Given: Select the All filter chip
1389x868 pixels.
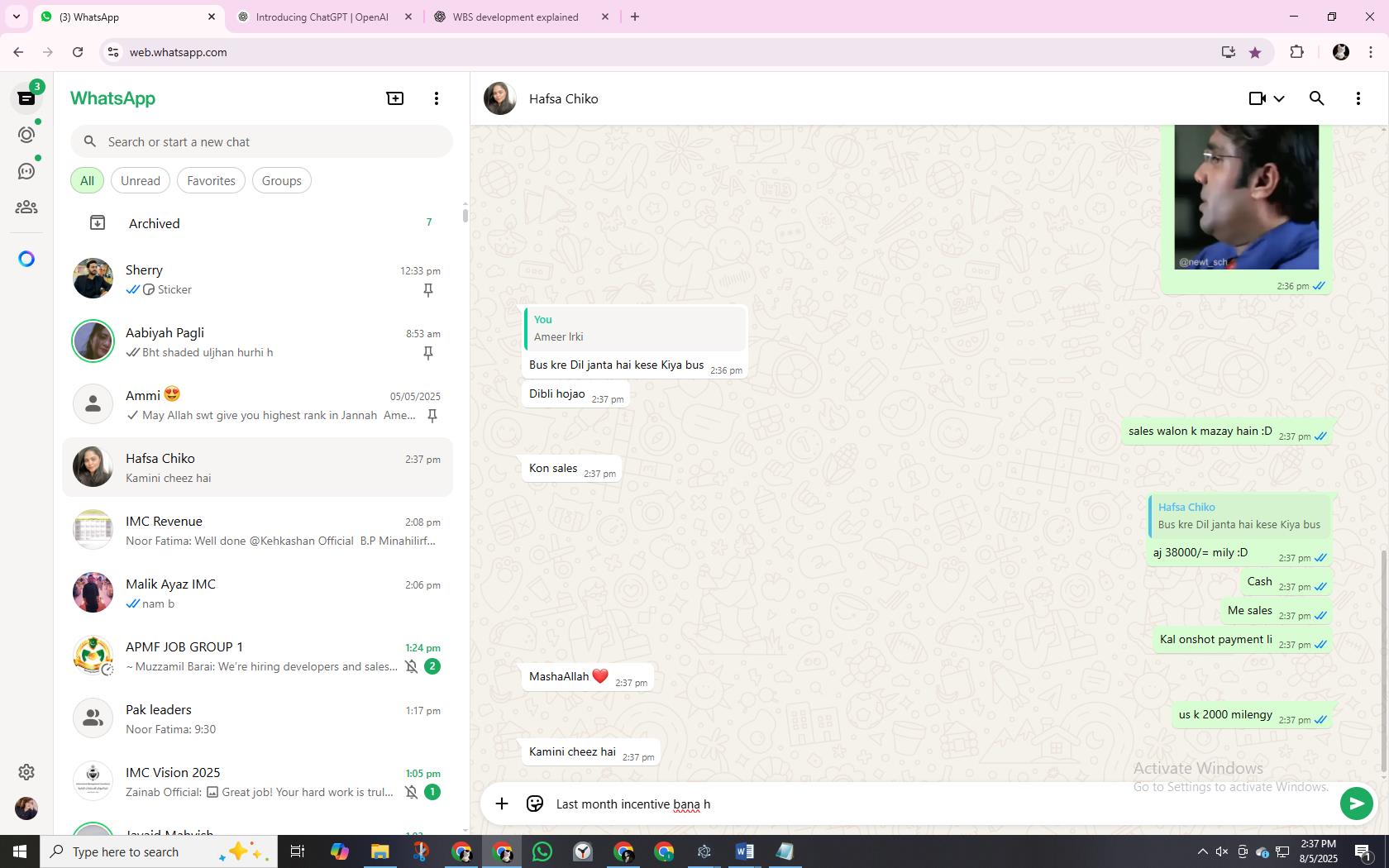Looking at the screenshot, I should click(x=87, y=181).
